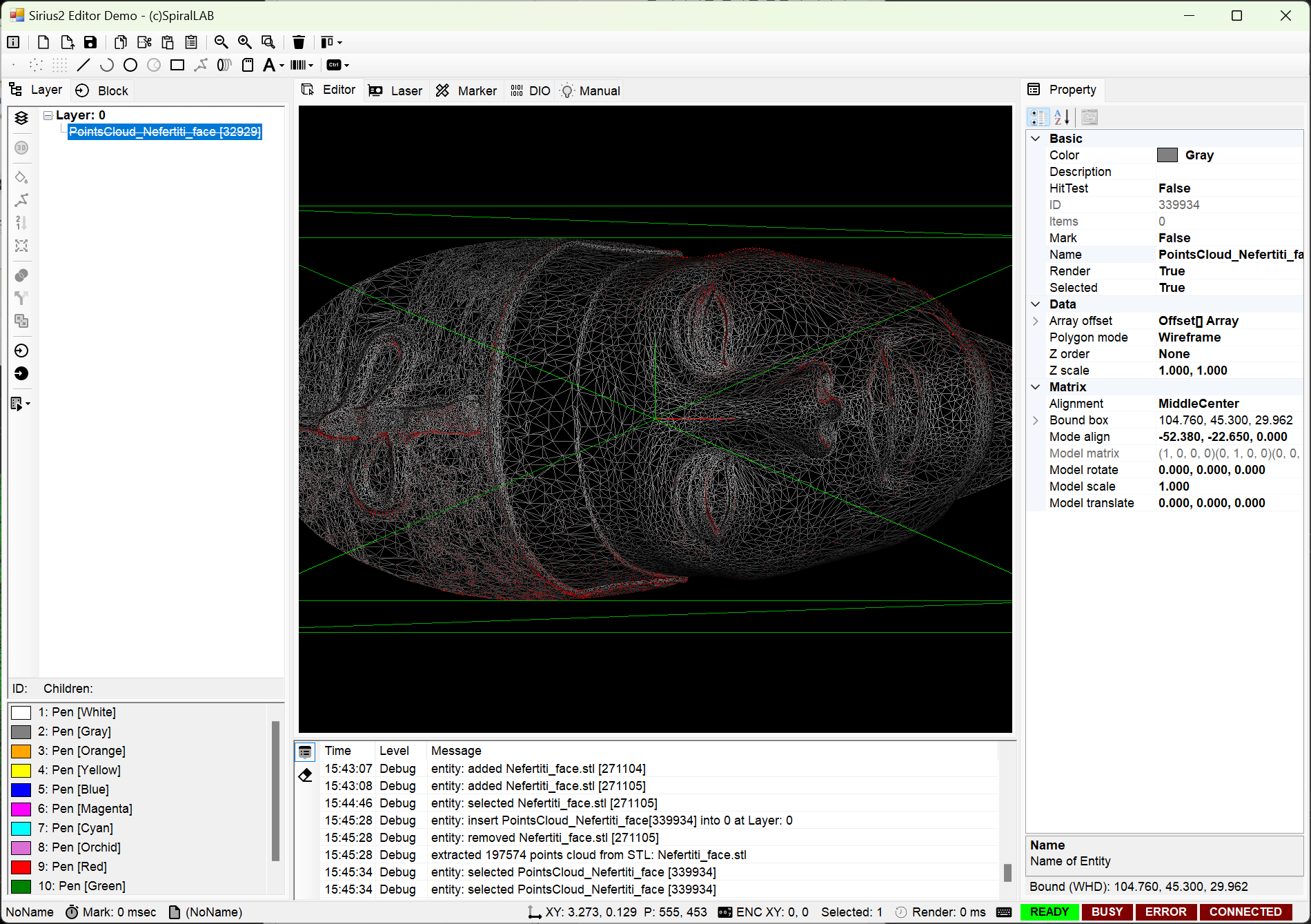Toggle the log list view icon

tap(305, 752)
